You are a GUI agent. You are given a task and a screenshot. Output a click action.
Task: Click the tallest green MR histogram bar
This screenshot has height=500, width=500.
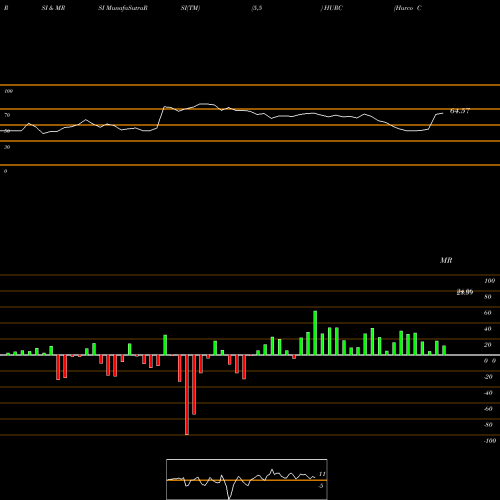point(315,333)
